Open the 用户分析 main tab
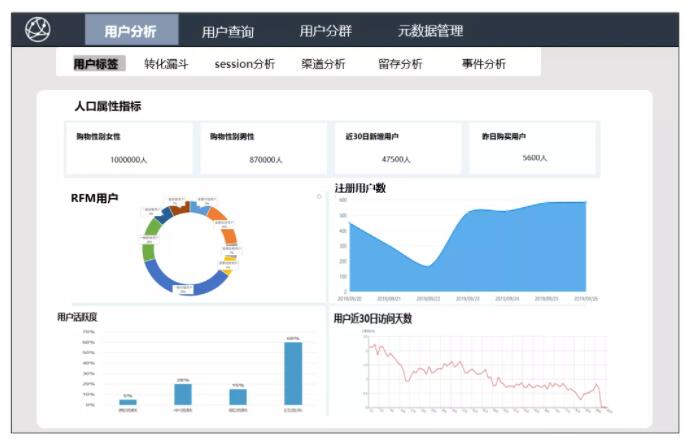 [x=131, y=30]
